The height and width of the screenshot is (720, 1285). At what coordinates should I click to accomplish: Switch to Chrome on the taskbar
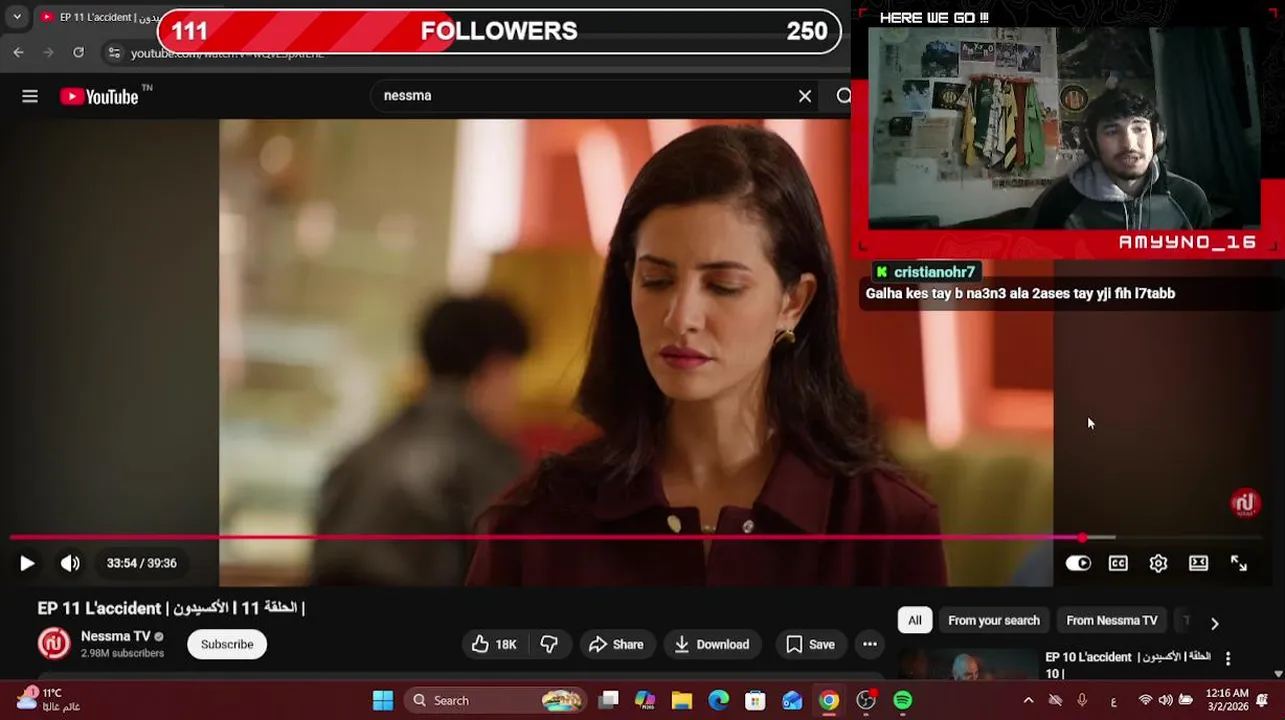point(829,700)
